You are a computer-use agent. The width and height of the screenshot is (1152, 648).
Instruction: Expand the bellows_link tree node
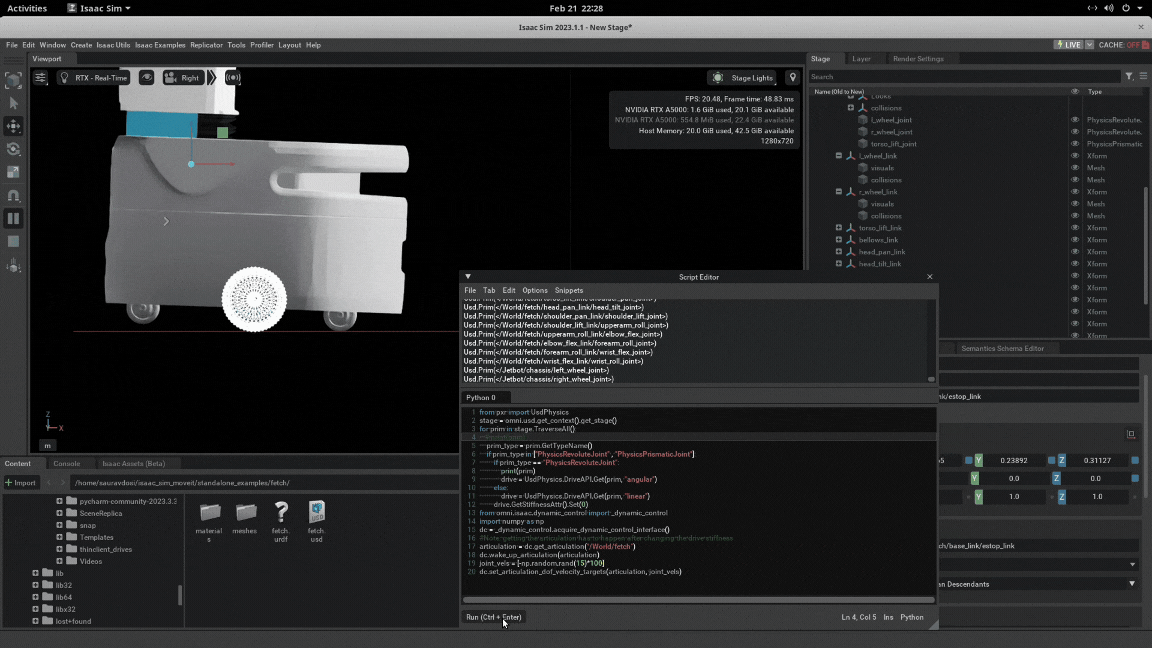coord(838,240)
